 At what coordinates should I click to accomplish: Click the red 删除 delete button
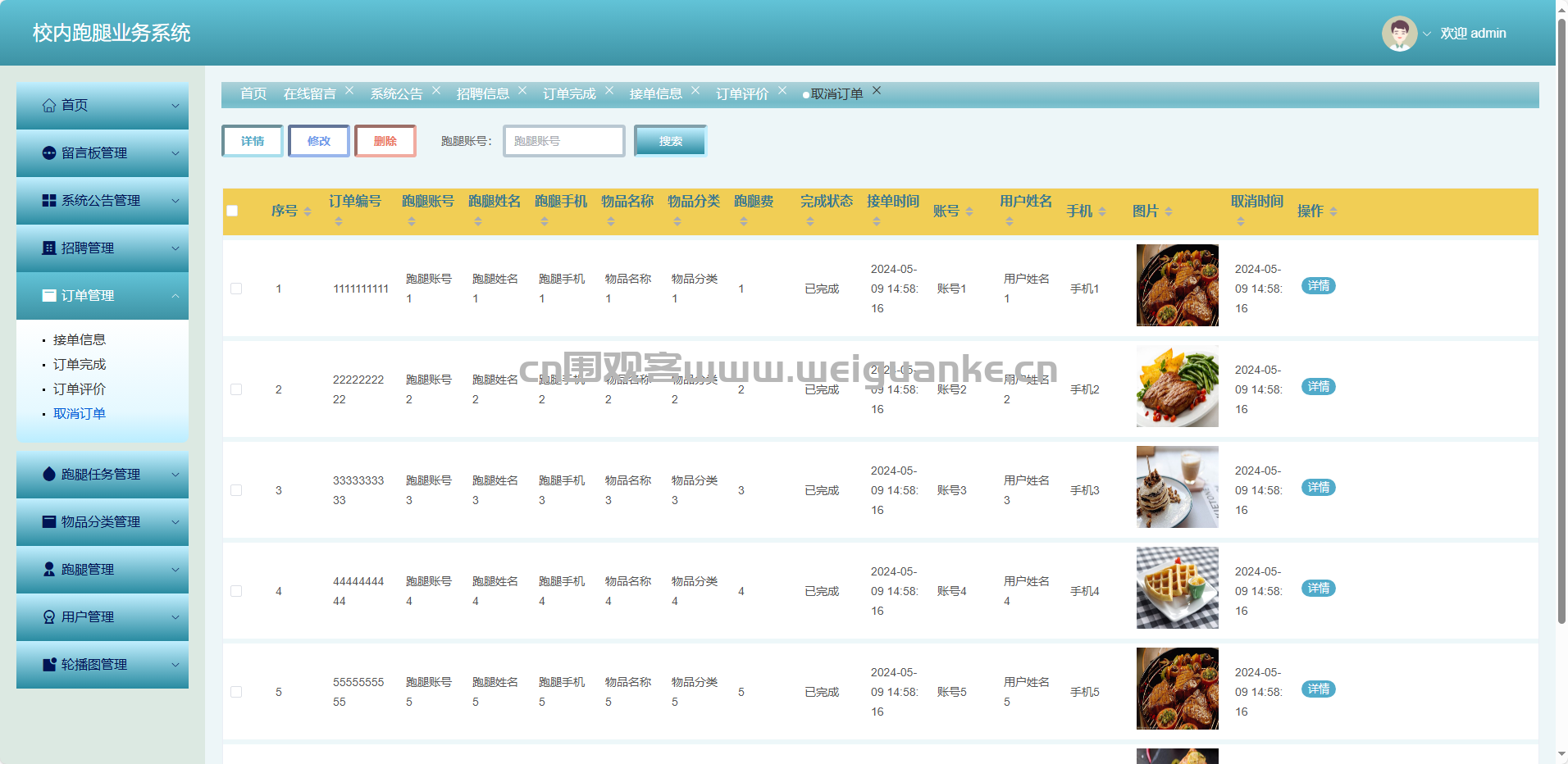385,141
